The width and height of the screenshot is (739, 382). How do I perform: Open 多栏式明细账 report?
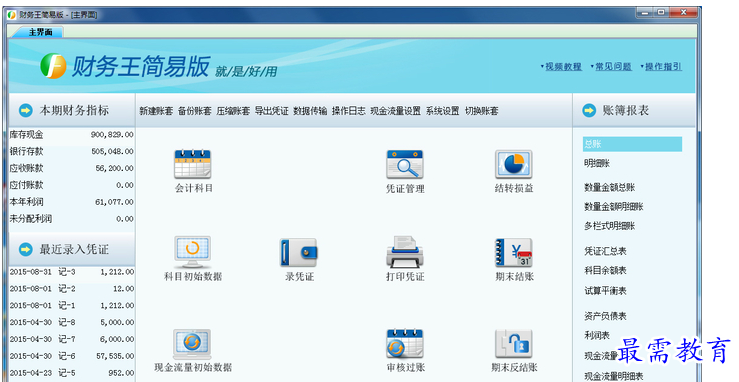pos(610,226)
